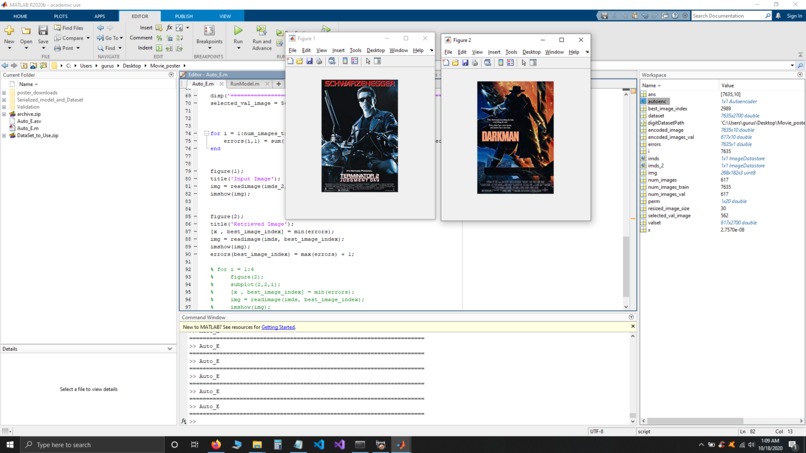Viewport: 806px width, 453px height.
Task: Collapse the Details panel chevron
Action: click(x=170, y=349)
